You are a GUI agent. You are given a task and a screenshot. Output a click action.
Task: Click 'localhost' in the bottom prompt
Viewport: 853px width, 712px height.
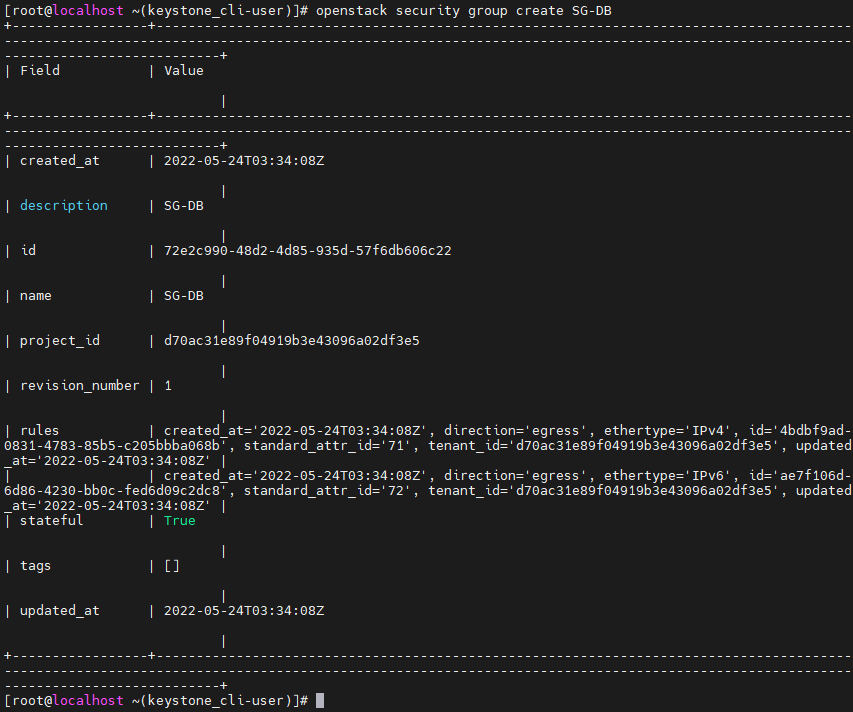[x=88, y=701]
